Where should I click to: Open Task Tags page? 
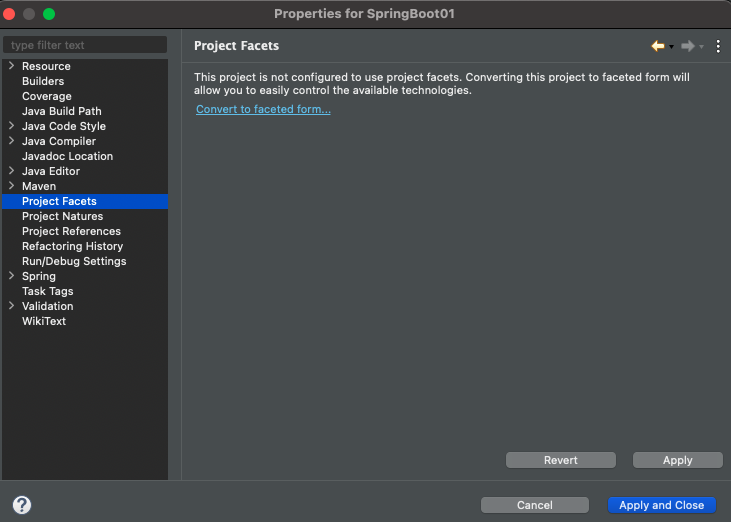pos(48,291)
